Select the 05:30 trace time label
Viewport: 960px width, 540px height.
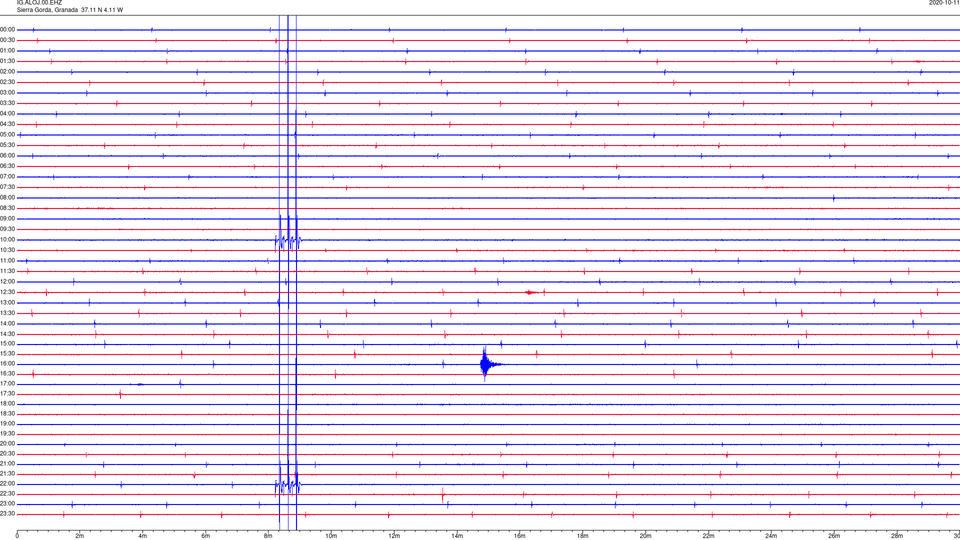(x=7, y=145)
